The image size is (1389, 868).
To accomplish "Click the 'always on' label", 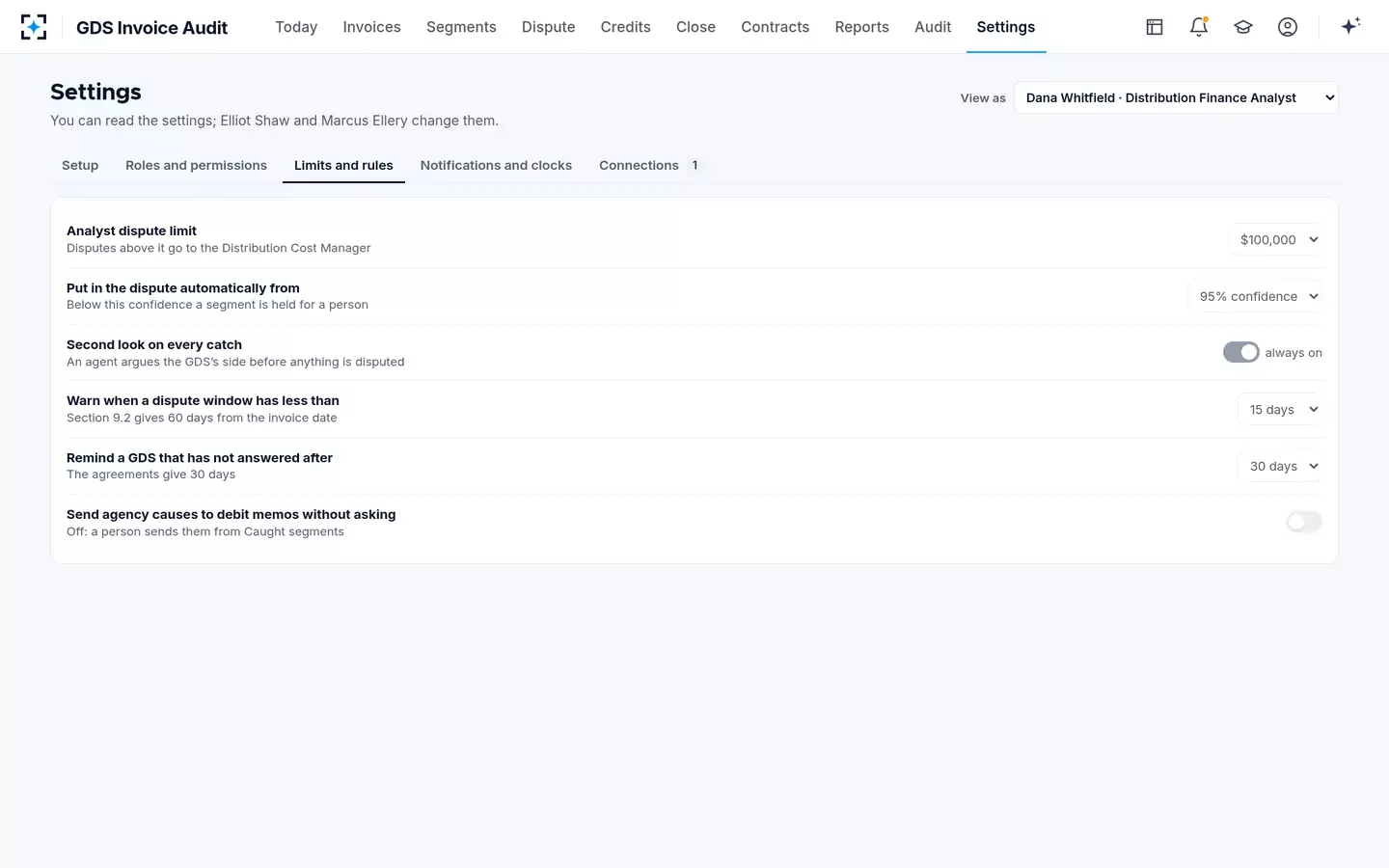I will (1294, 353).
